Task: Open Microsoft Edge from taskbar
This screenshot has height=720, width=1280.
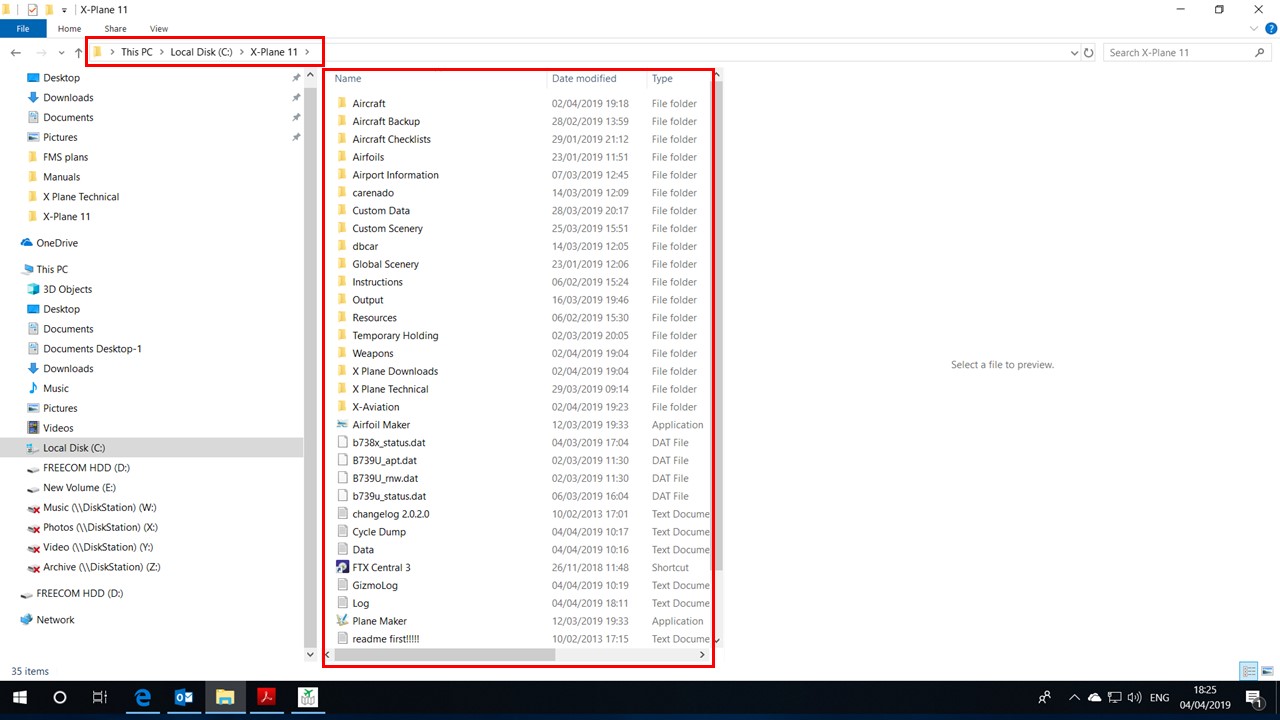Action: coord(143,697)
